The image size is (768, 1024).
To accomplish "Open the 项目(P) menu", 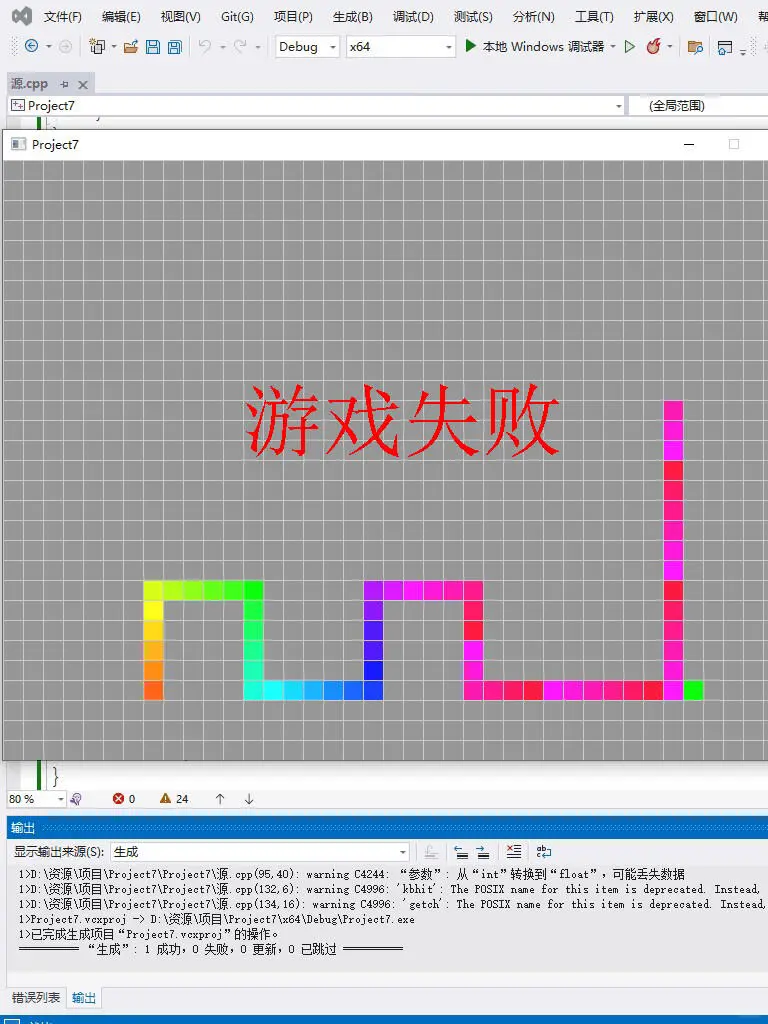I will click(293, 17).
